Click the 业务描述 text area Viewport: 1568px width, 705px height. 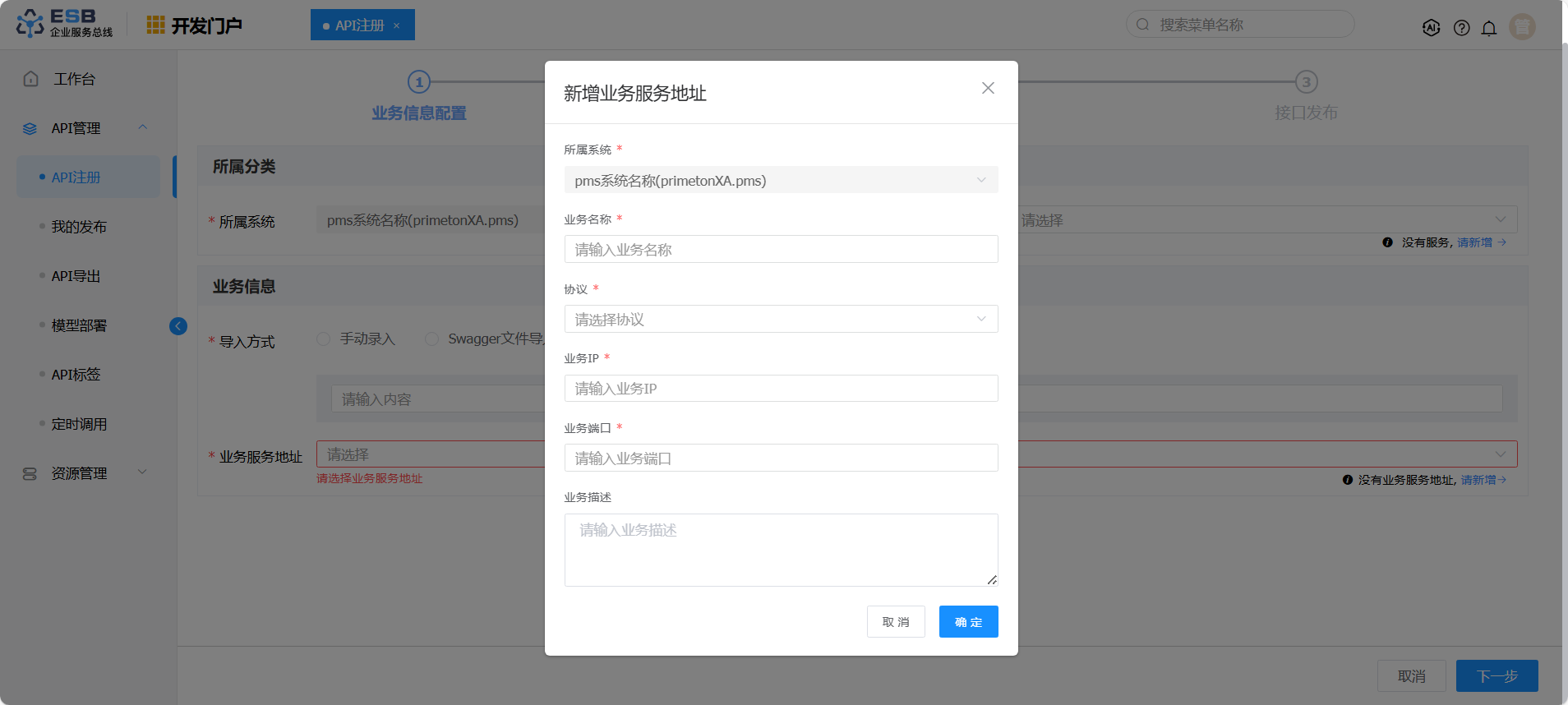[x=781, y=550]
